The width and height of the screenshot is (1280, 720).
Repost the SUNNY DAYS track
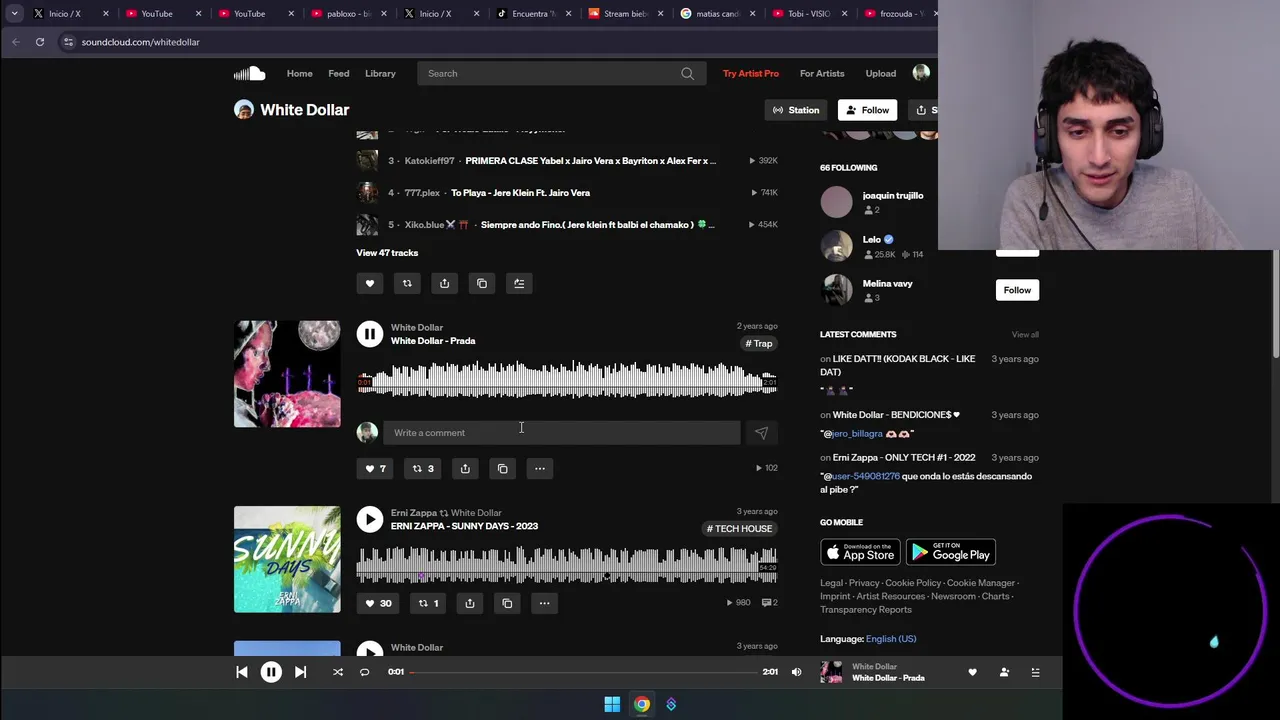(x=428, y=603)
